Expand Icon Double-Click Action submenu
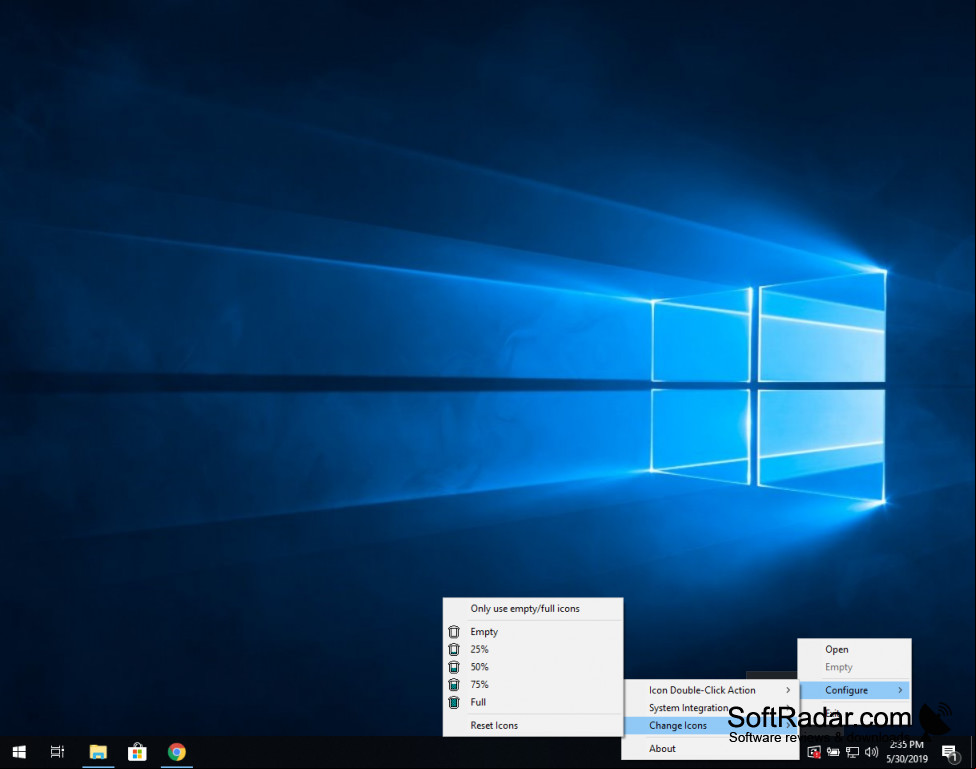This screenshot has height=769, width=976. 711,690
